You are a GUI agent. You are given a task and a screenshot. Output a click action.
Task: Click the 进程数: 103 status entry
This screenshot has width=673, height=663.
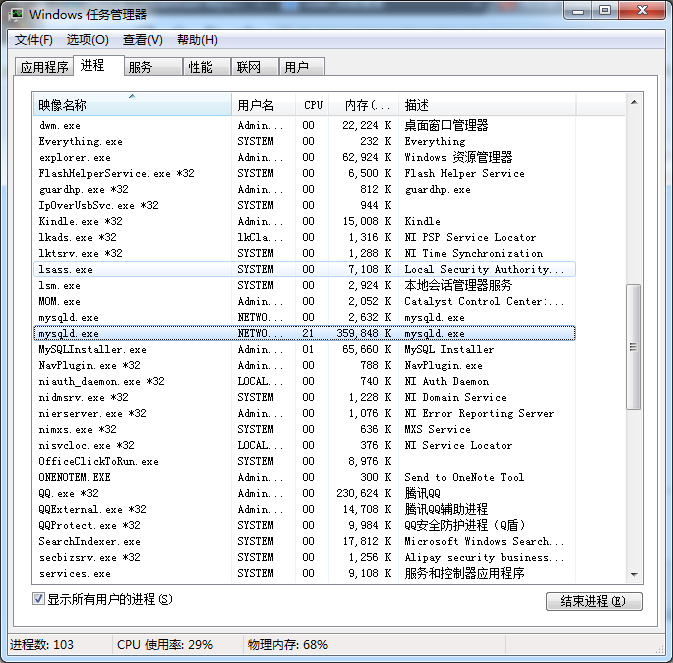coord(42,645)
